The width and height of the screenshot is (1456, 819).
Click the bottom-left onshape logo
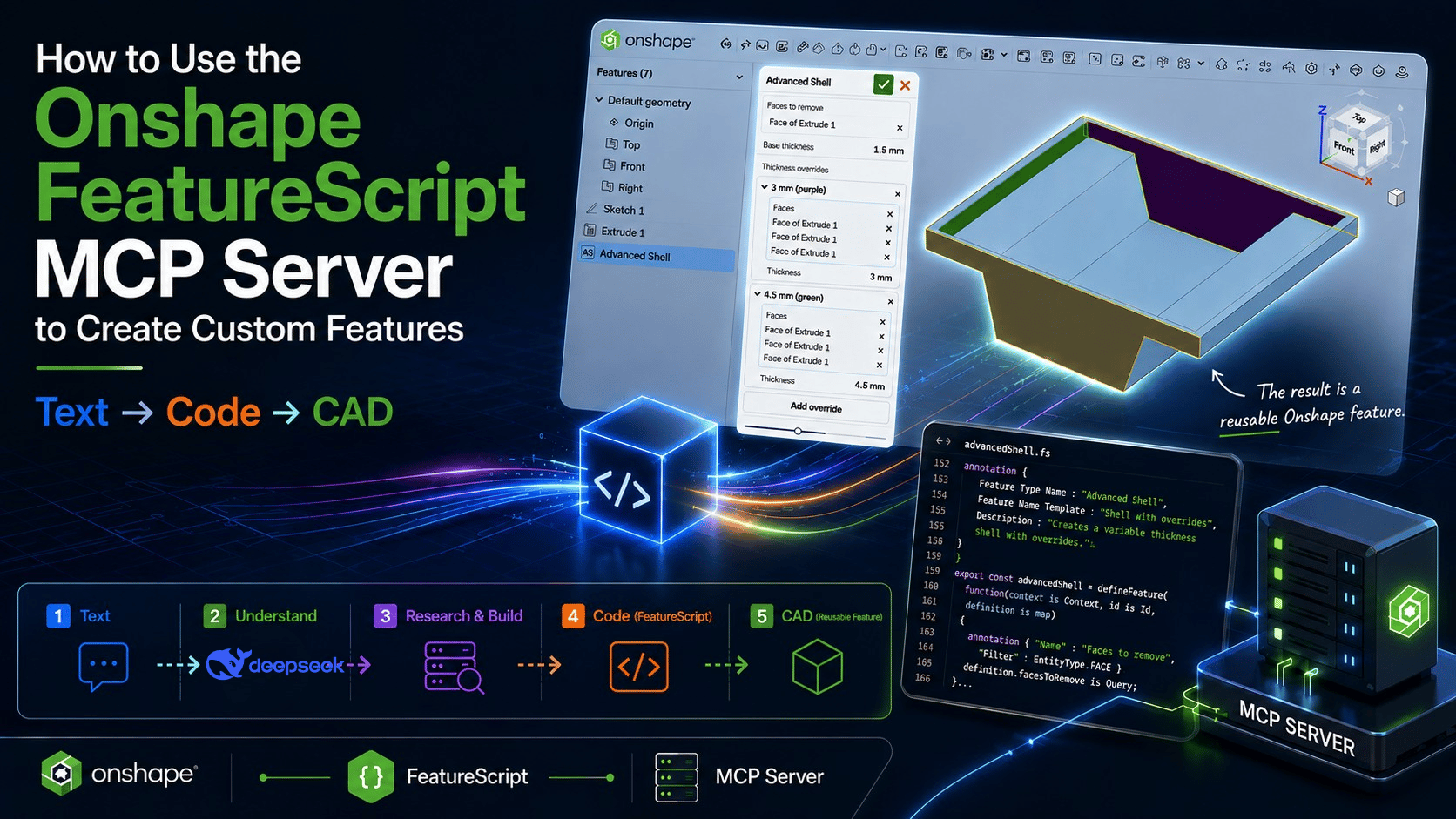coord(119,774)
